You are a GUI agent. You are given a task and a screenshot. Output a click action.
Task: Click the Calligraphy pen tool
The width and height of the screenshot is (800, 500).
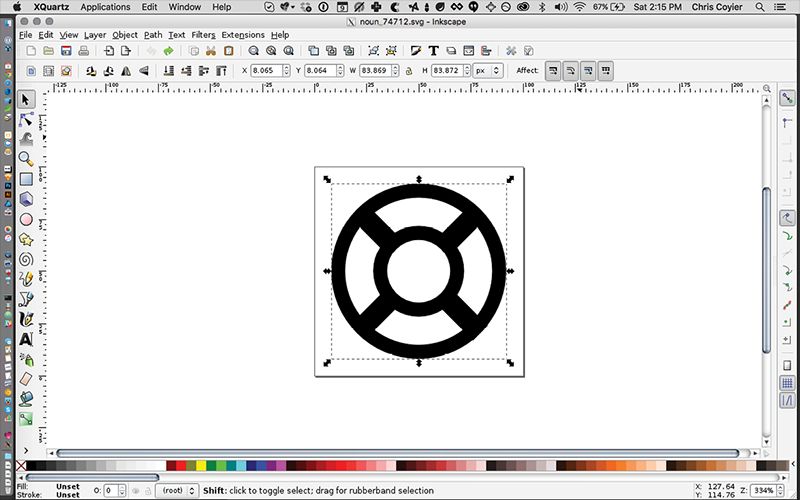pos(26,319)
